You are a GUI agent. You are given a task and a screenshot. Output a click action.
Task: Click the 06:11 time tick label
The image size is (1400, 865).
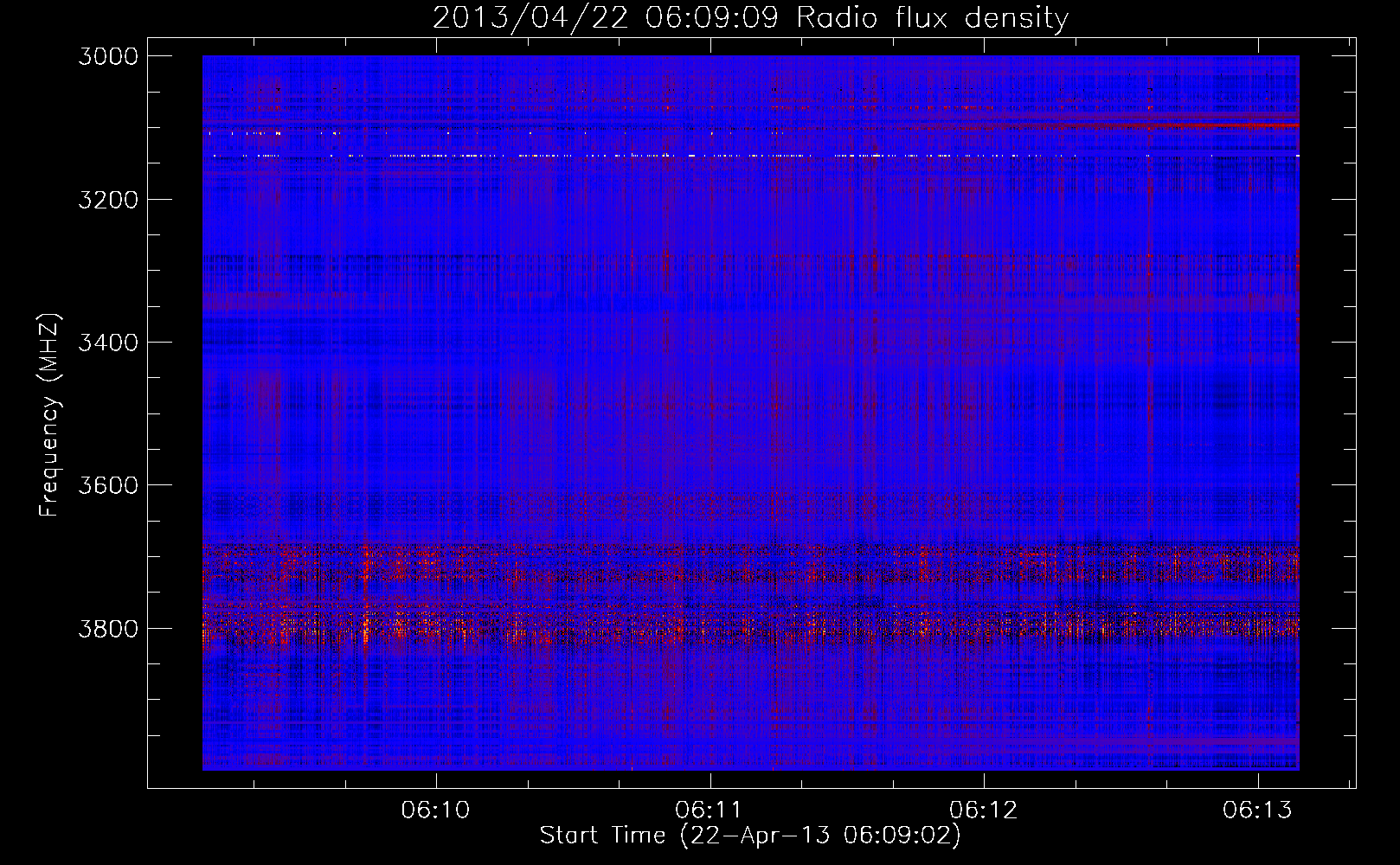coord(710,810)
